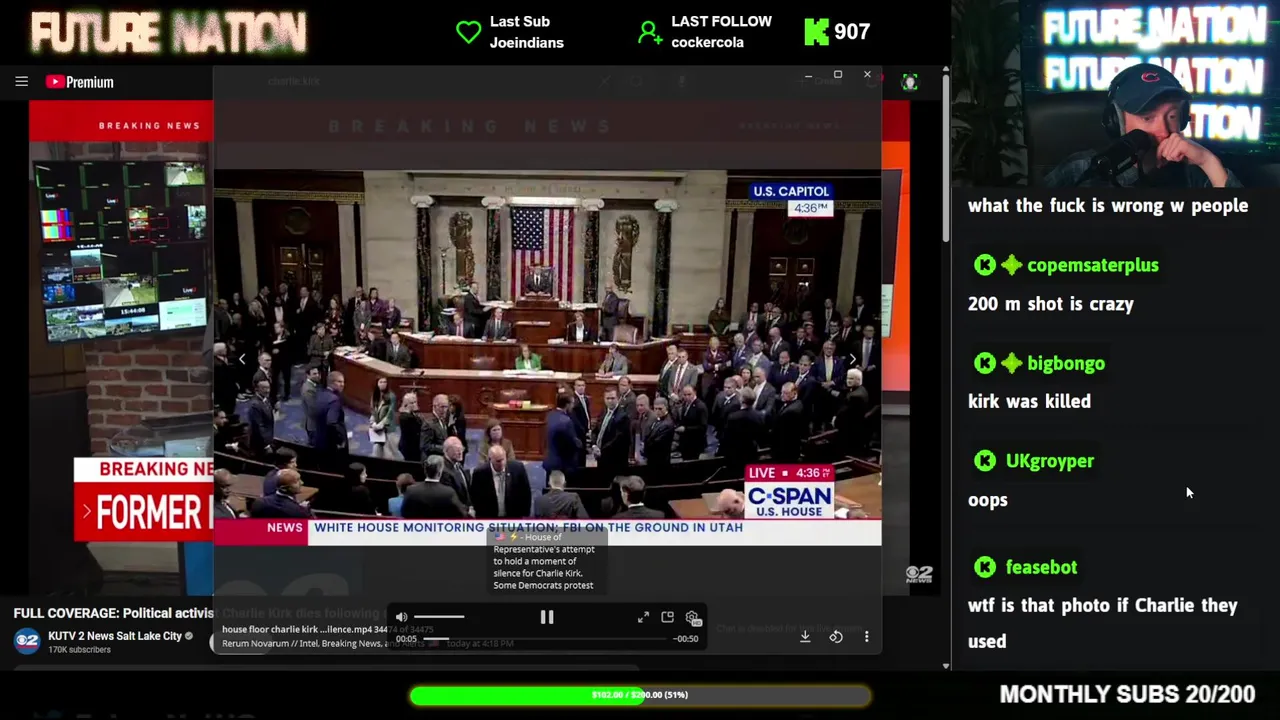
Task: Click the browser vertical scrollbar
Action: (946, 160)
